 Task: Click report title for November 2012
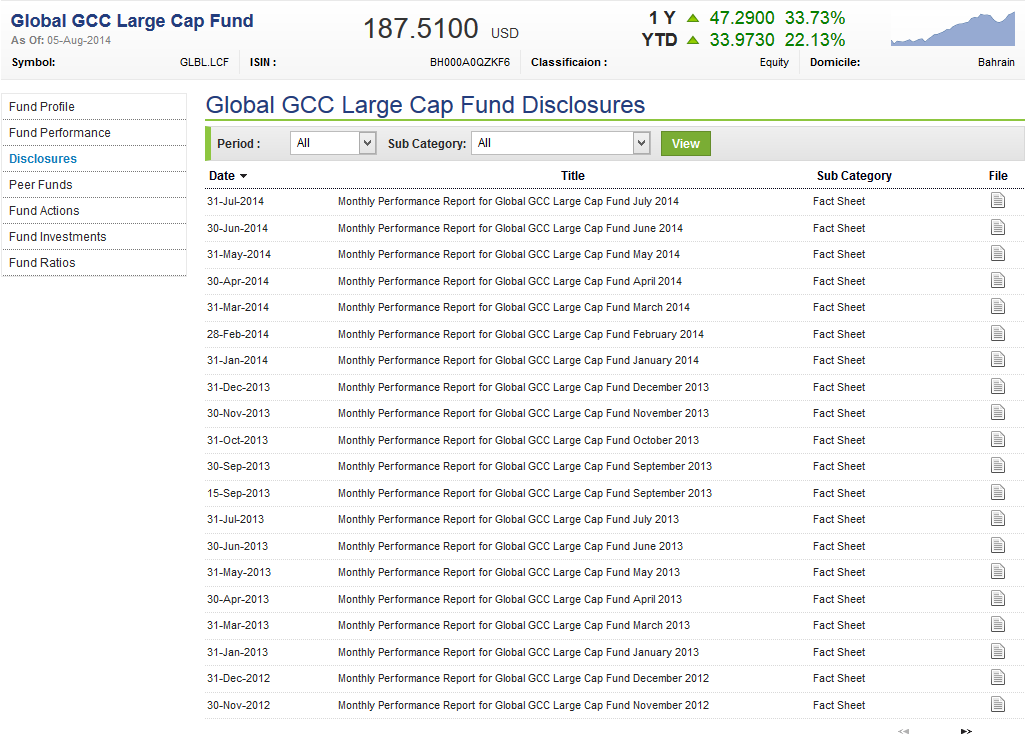pyautogui.click(x=524, y=705)
